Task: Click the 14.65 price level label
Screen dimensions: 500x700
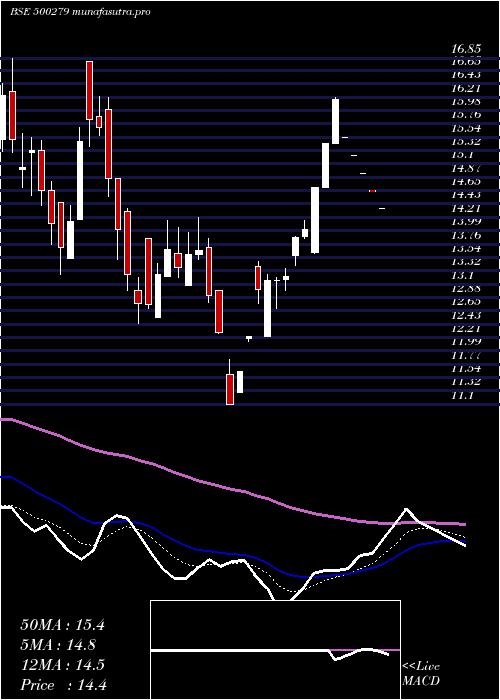Action: pyautogui.click(x=466, y=181)
